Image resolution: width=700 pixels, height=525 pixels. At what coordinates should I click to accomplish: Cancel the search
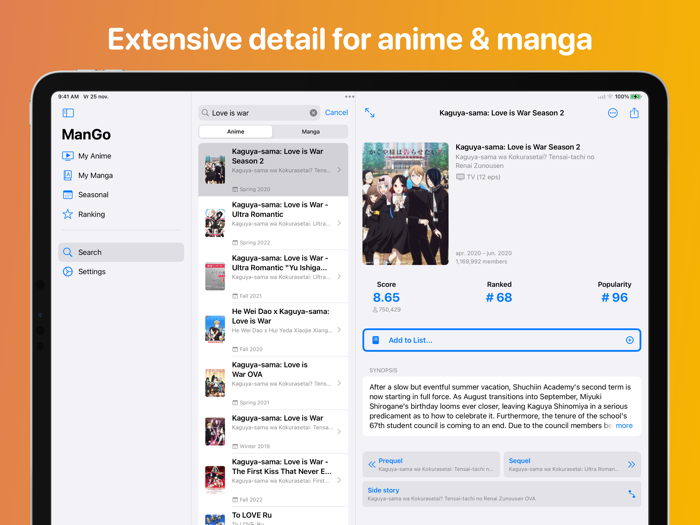(336, 112)
